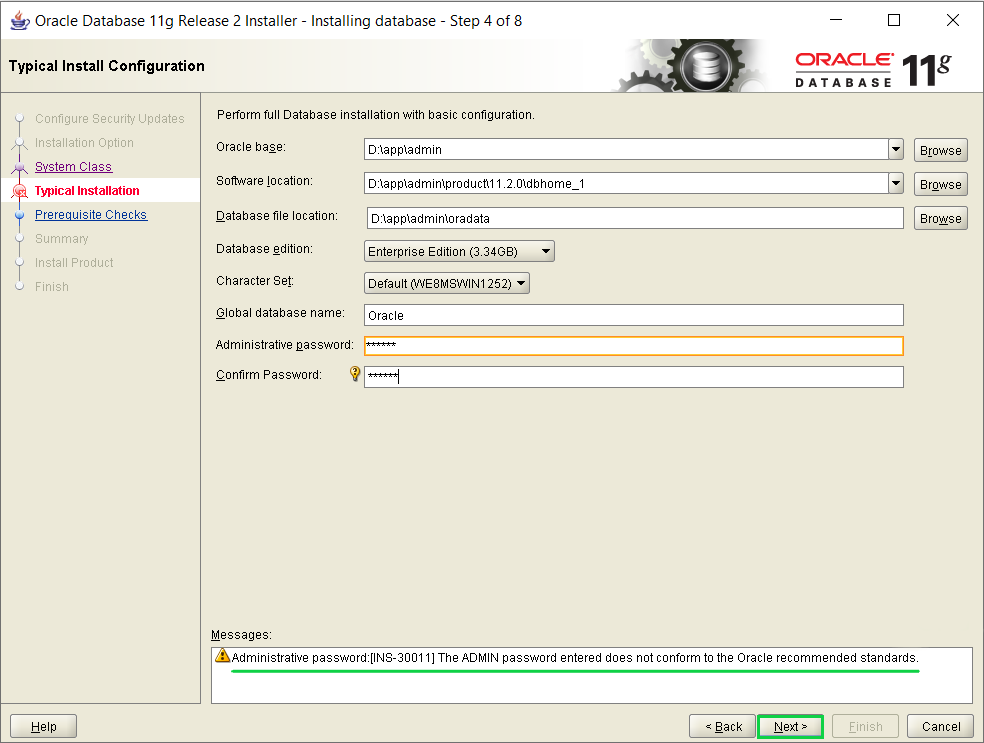The height and width of the screenshot is (743, 984).
Task: Click the disabled Finish button
Action: (865, 726)
